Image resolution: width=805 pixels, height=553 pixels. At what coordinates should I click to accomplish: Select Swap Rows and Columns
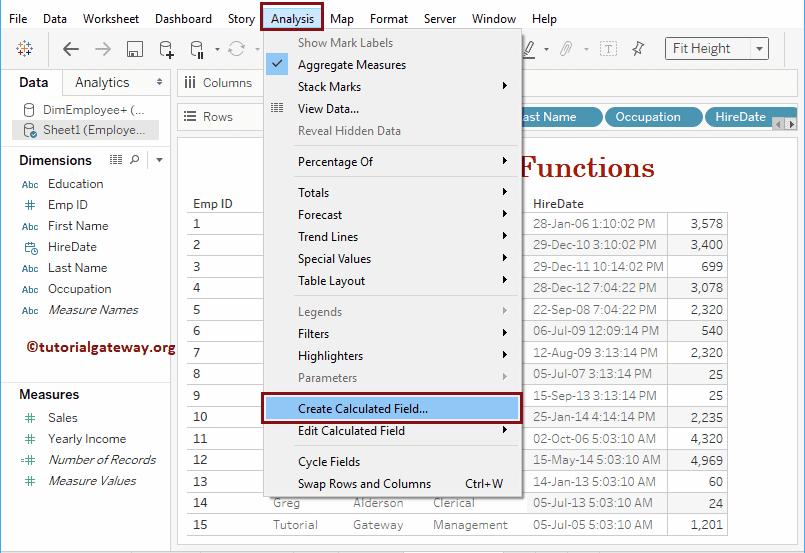393,483
